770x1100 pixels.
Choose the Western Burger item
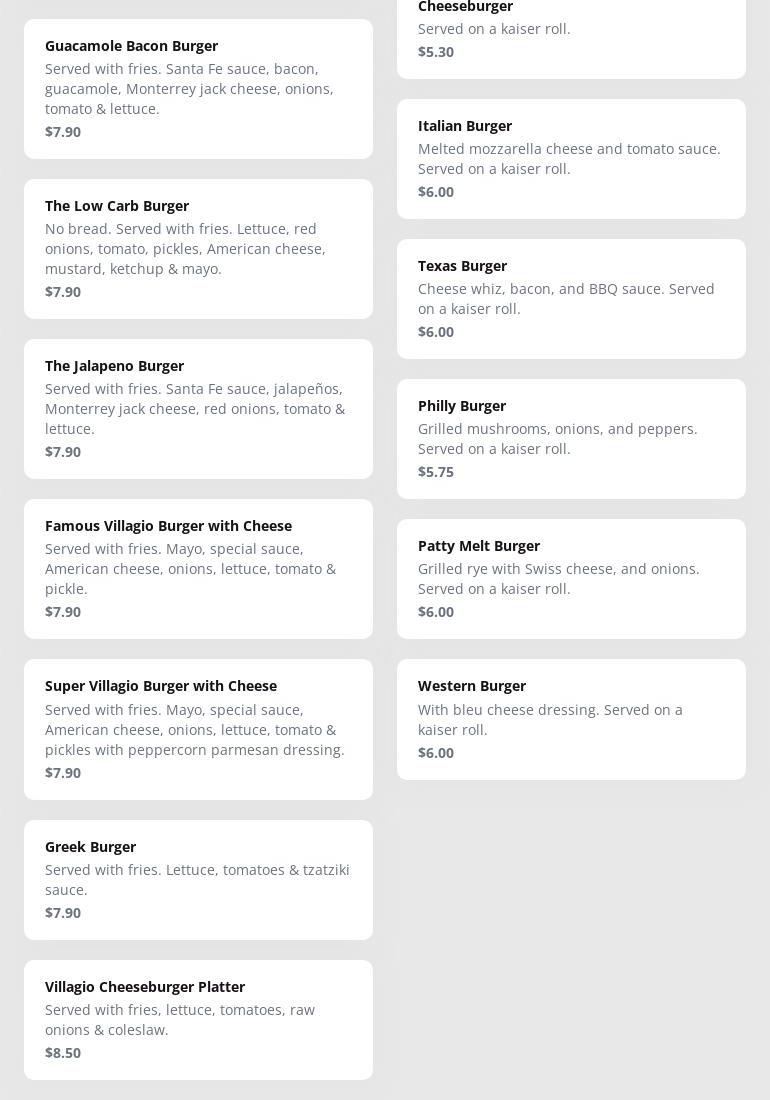(571, 719)
